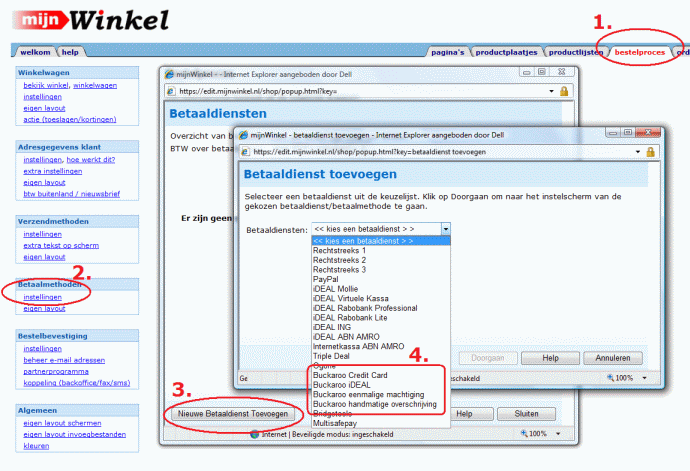The height and width of the screenshot is (471, 690).
Task: Open partnerprogramma link
Action: pyautogui.click(x=56, y=372)
